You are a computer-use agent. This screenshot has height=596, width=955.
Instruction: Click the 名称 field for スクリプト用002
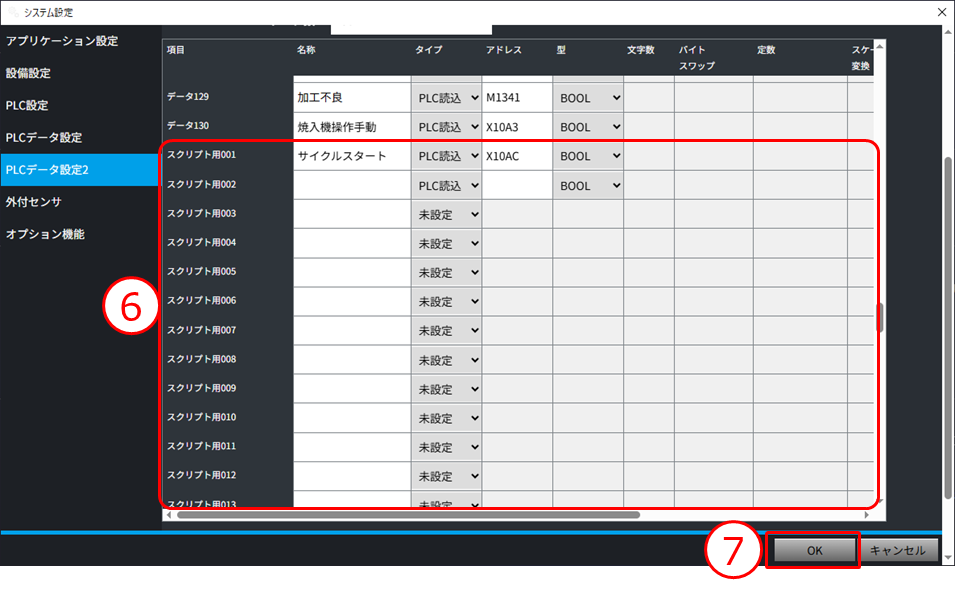[352, 185]
